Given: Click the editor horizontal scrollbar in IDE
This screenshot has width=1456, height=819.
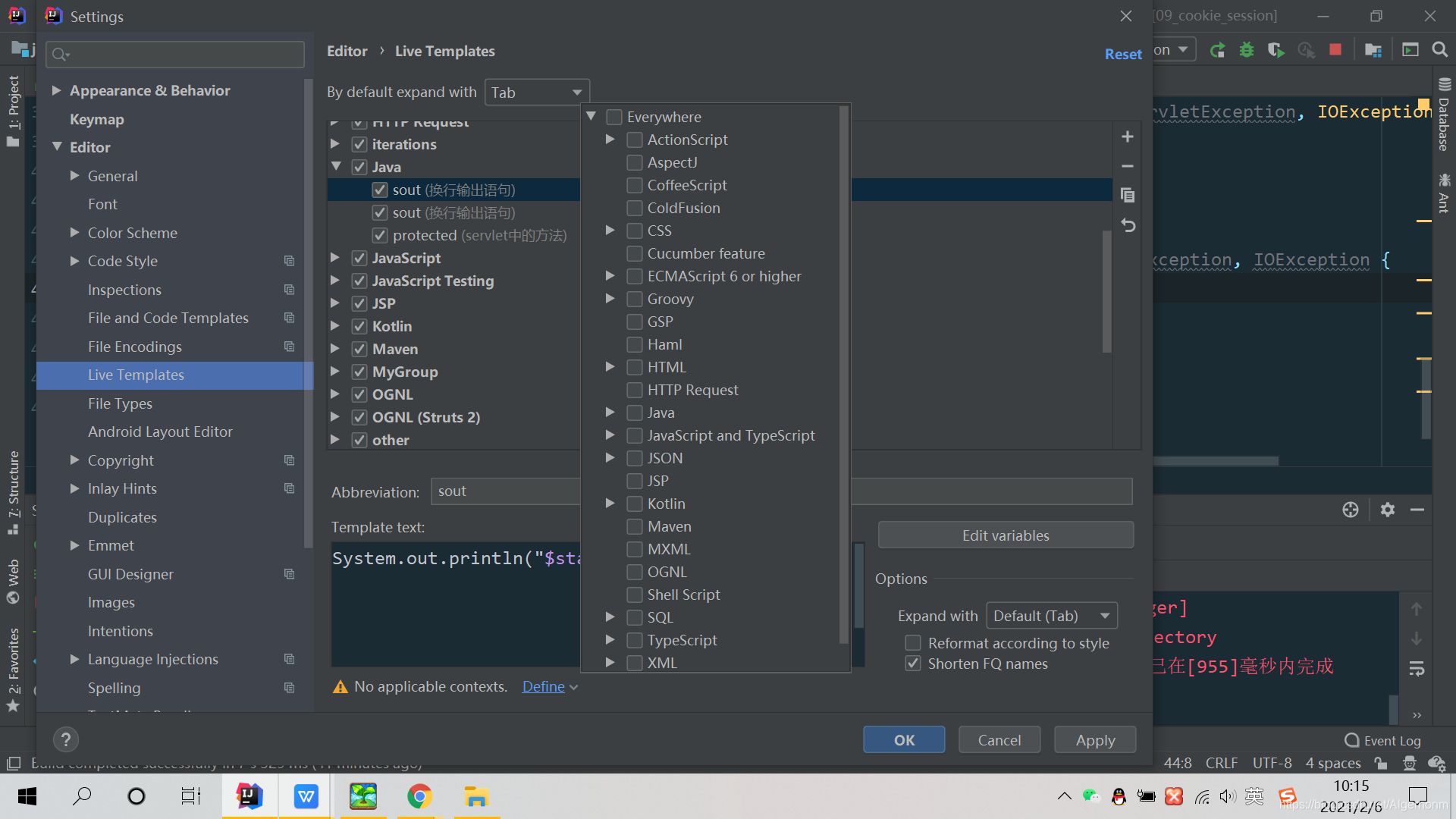Looking at the screenshot, I should pos(1216,460).
